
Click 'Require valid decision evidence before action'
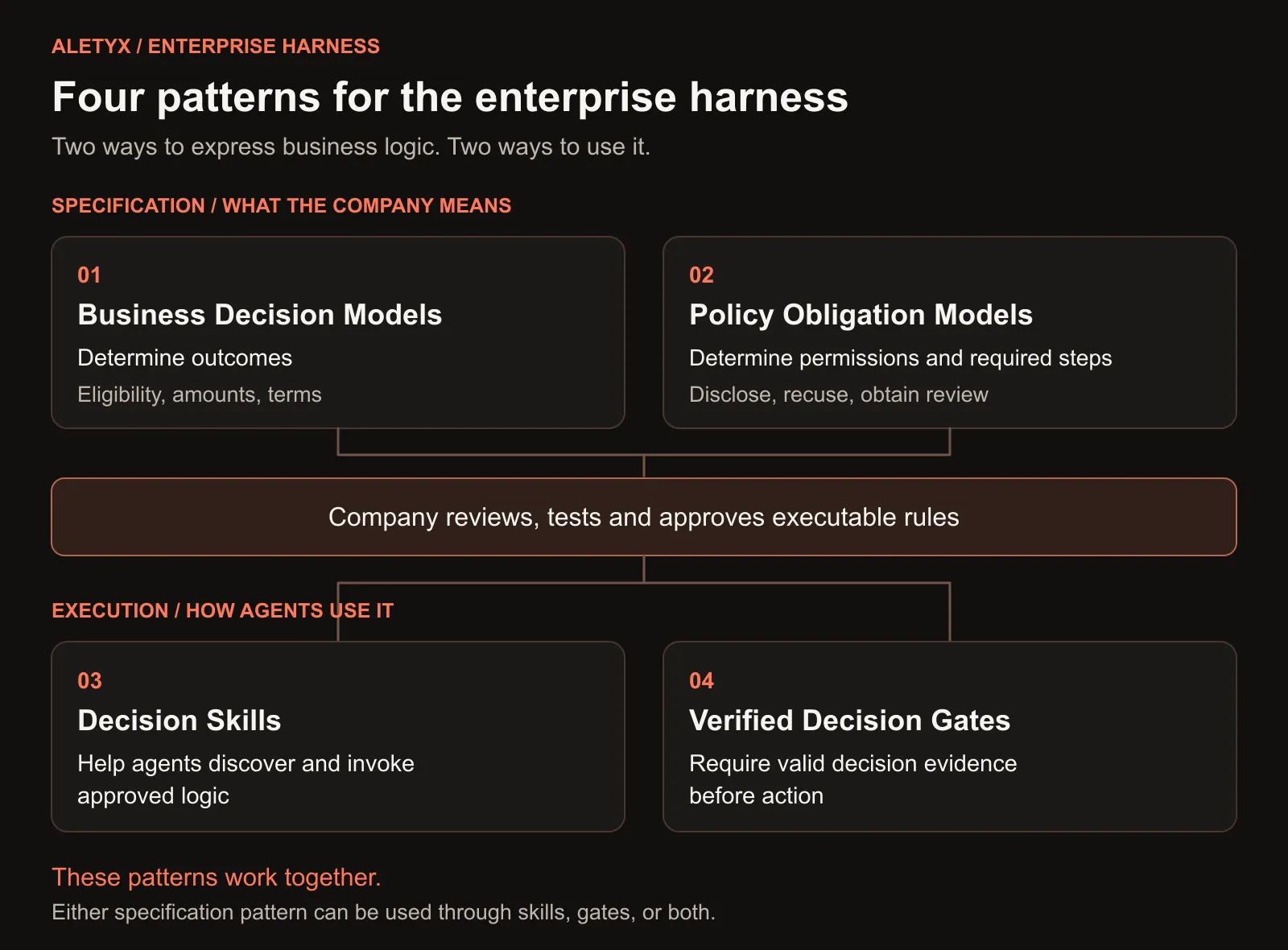(853, 779)
